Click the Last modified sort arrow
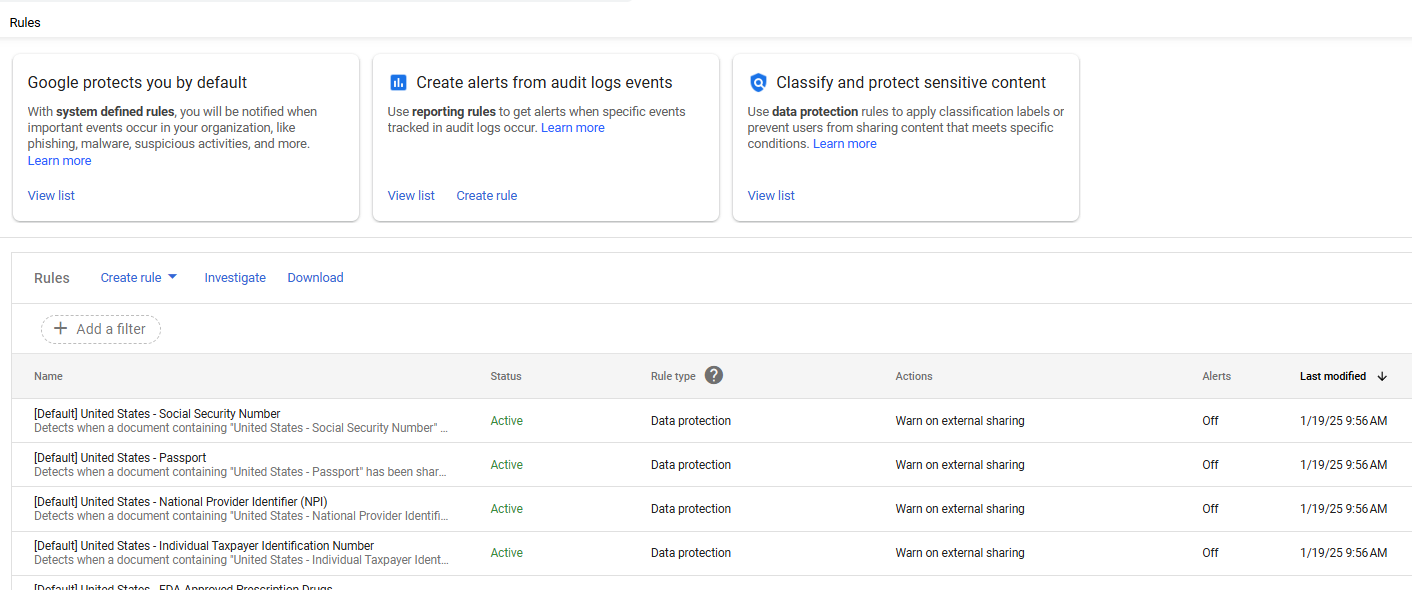 [x=1382, y=376]
